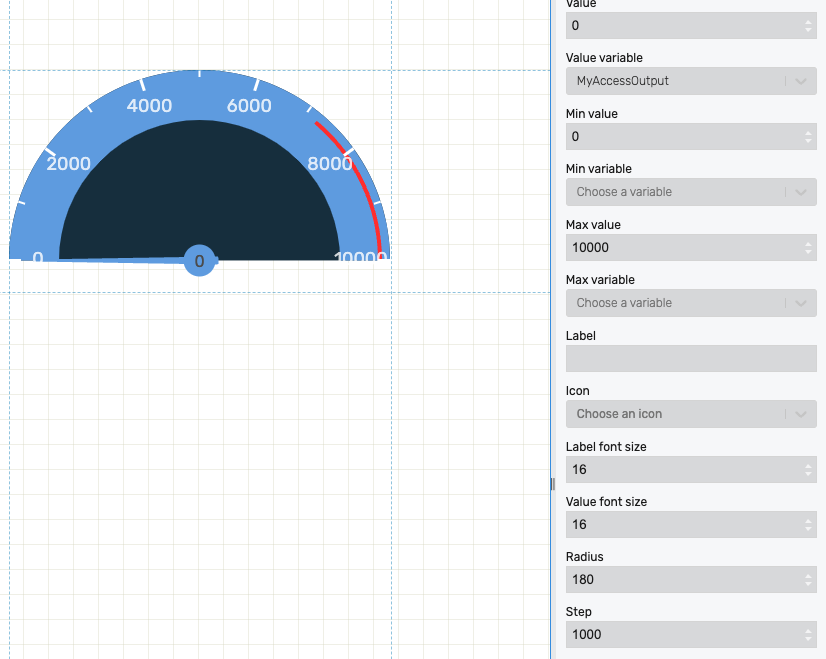
Task: Select the Label font size field
Action: pos(680,469)
